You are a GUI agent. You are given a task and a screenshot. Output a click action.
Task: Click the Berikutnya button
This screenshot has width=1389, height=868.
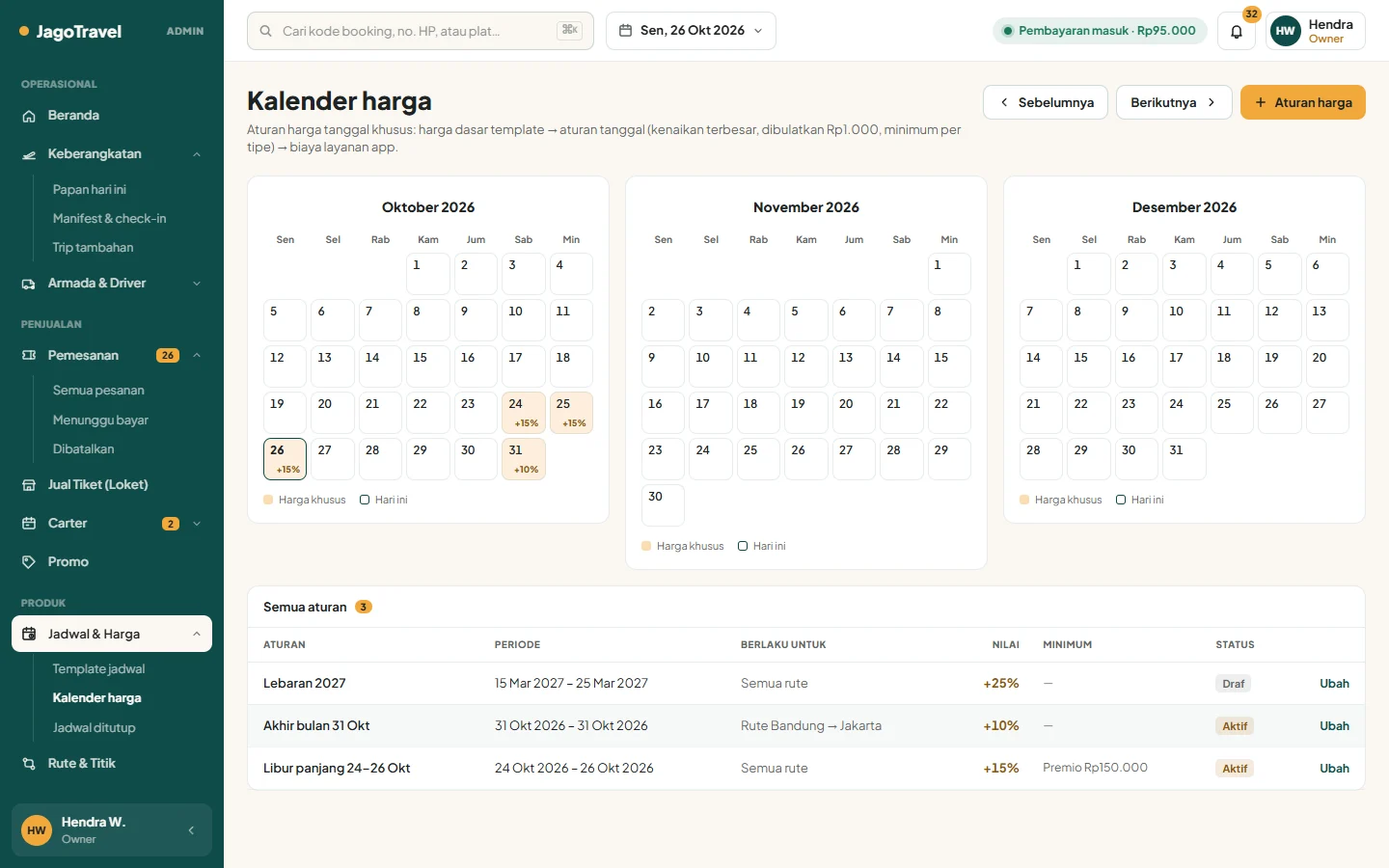(1174, 102)
